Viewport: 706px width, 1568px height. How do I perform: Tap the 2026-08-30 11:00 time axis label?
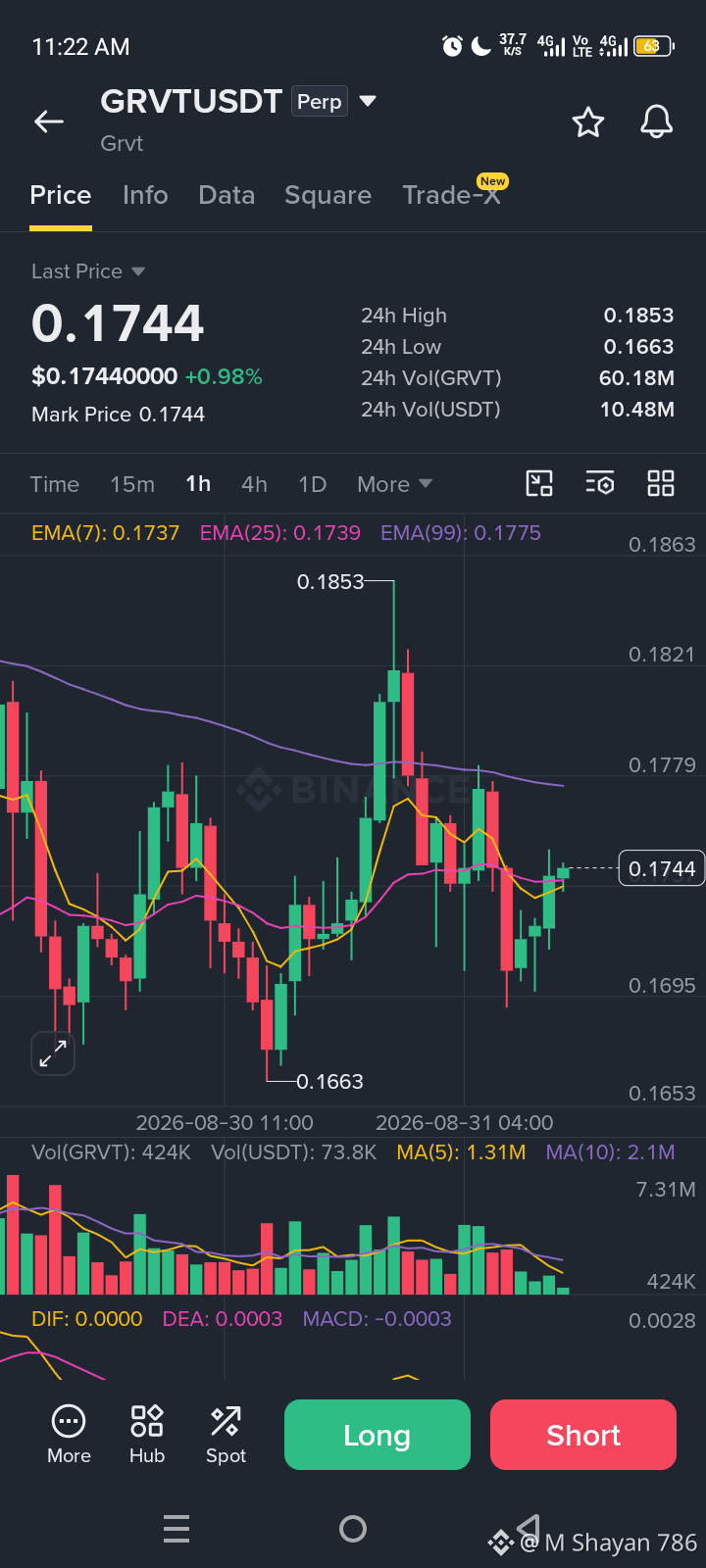225,1123
